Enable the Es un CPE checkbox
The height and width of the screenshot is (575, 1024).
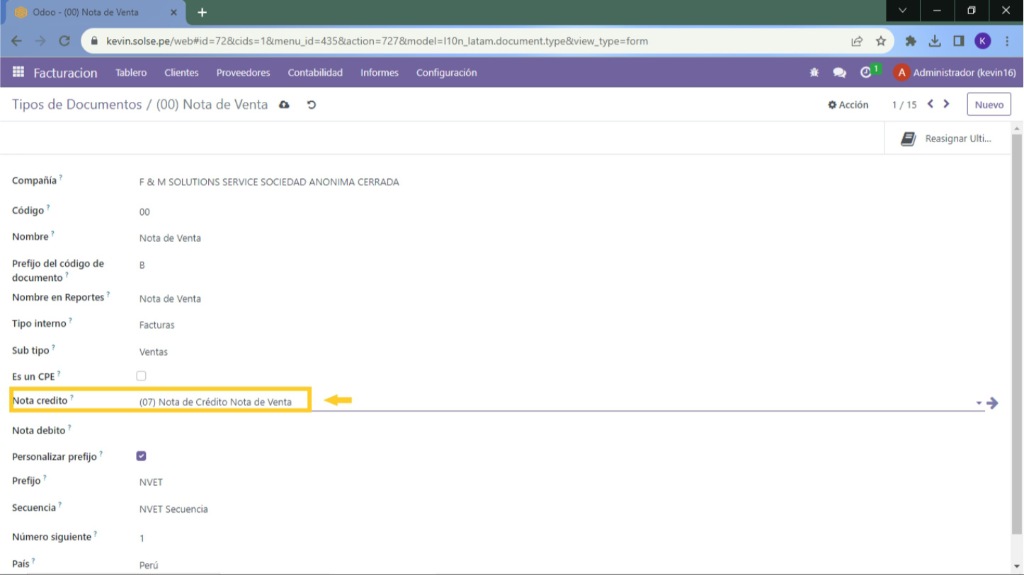[x=141, y=376]
